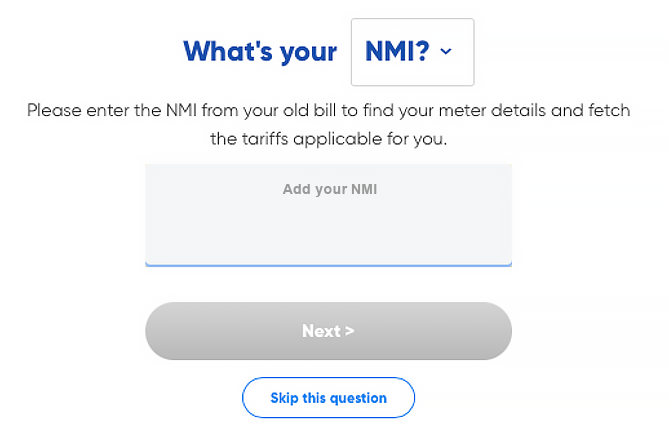Skip this question
669x434 pixels.
[329, 398]
